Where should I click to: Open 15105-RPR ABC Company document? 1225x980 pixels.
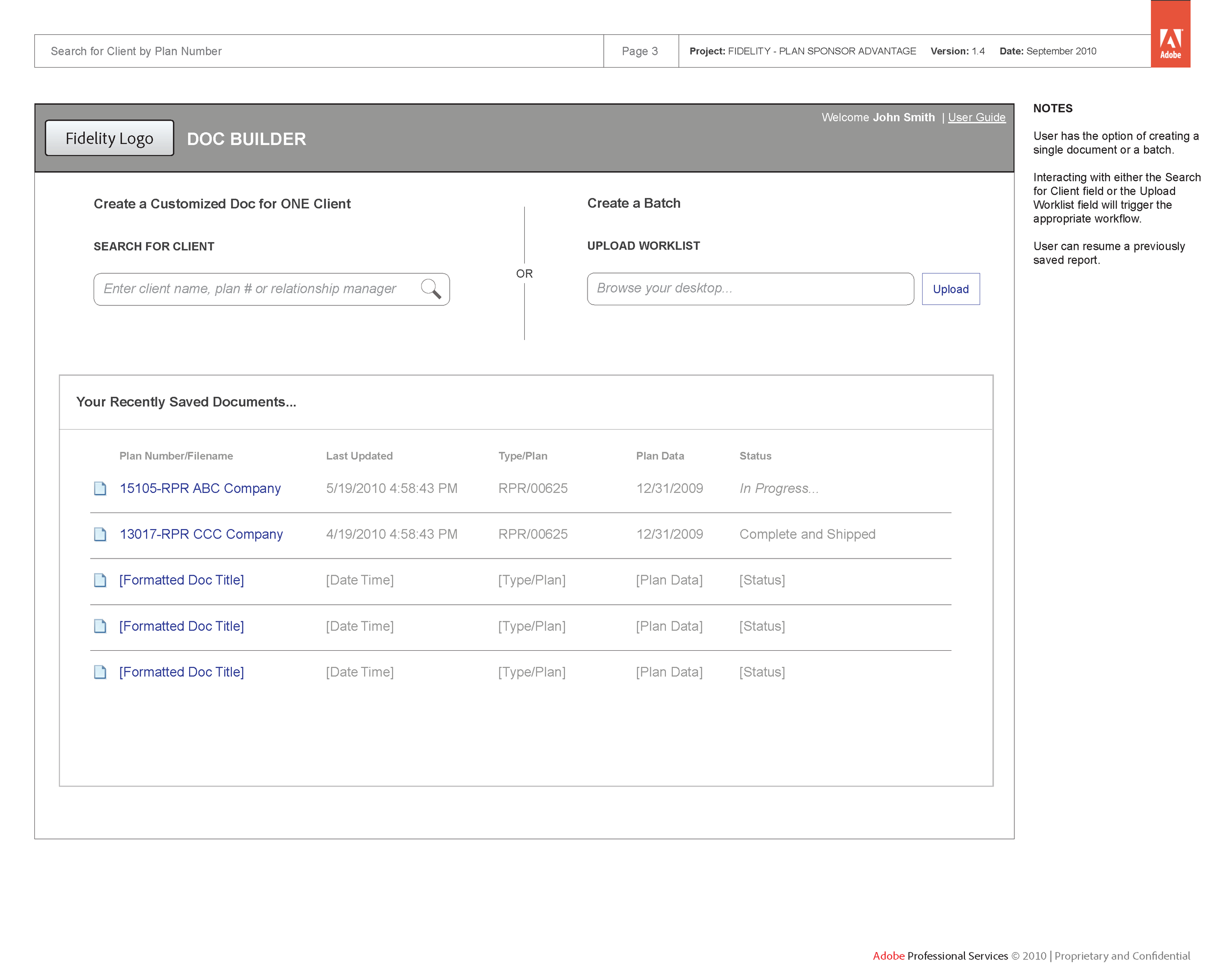pyautogui.click(x=200, y=488)
